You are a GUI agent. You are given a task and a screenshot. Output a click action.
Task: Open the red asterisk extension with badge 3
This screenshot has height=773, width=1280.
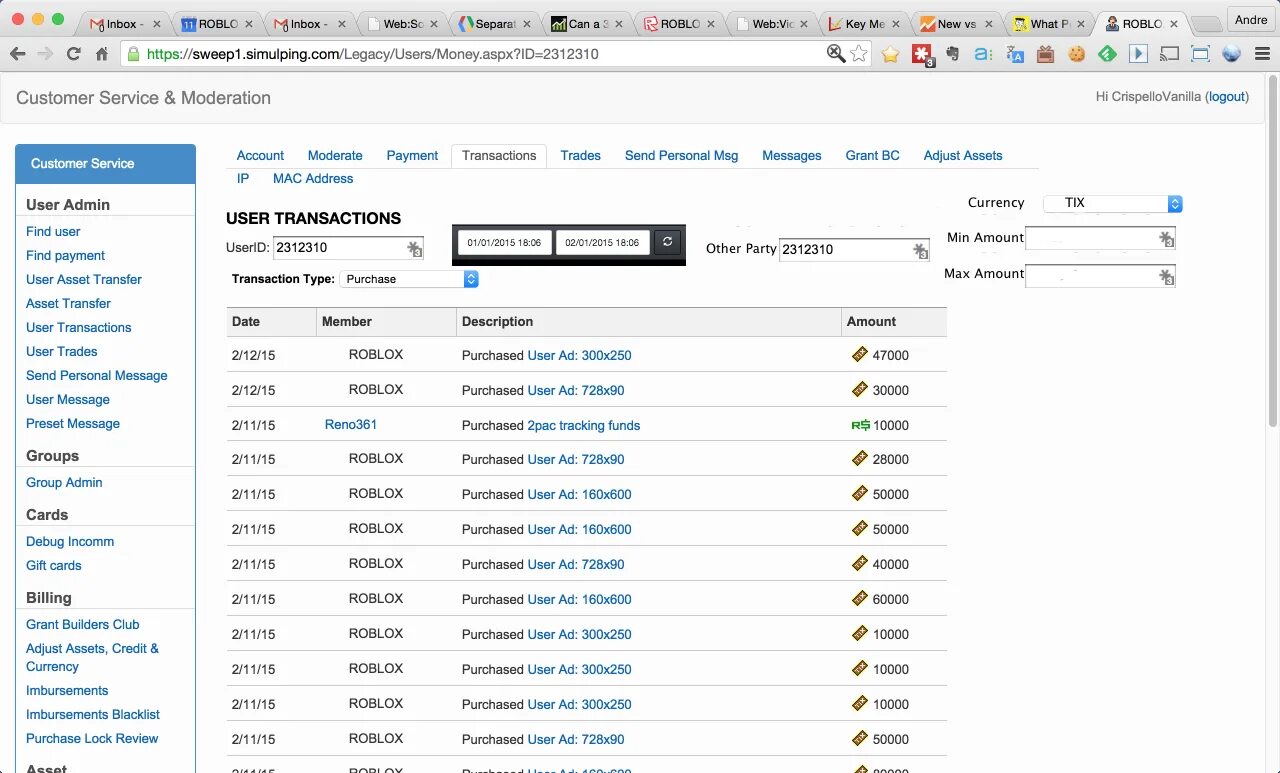(x=922, y=54)
